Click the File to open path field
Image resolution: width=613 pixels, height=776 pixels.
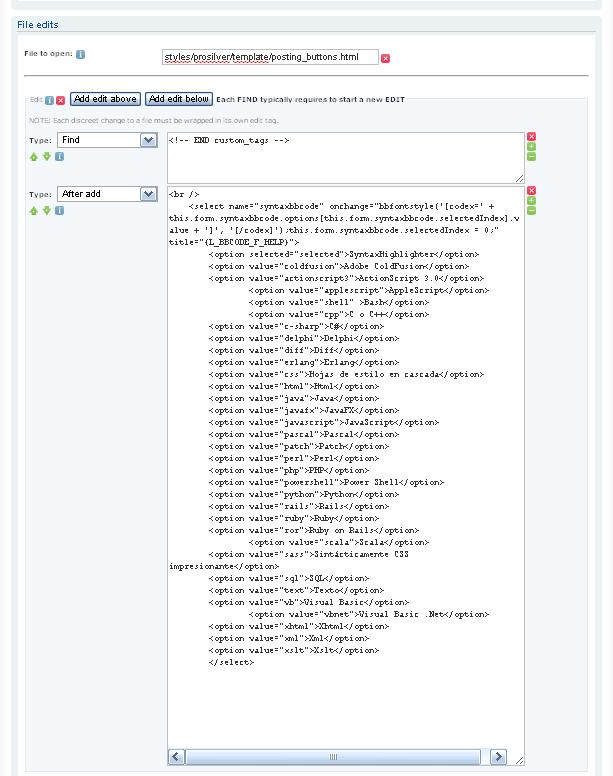[270, 58]
